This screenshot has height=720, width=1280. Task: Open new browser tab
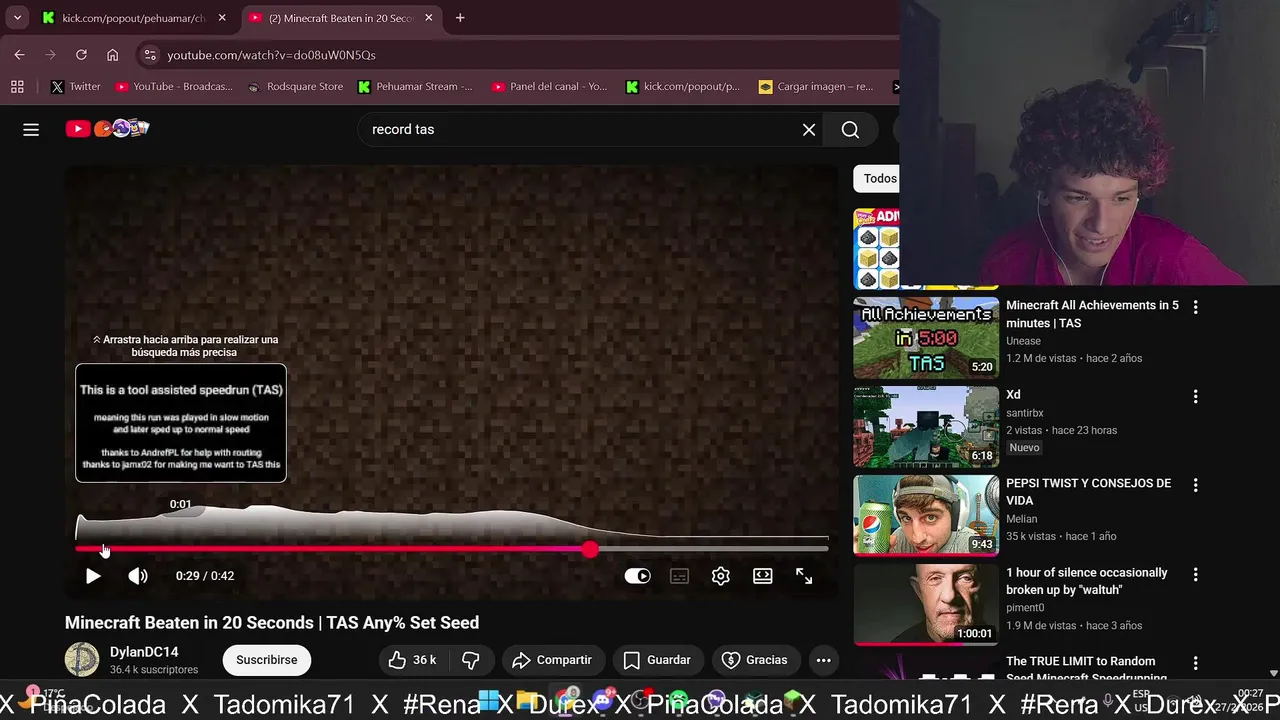pyautogui.click(x=460, y=18)
